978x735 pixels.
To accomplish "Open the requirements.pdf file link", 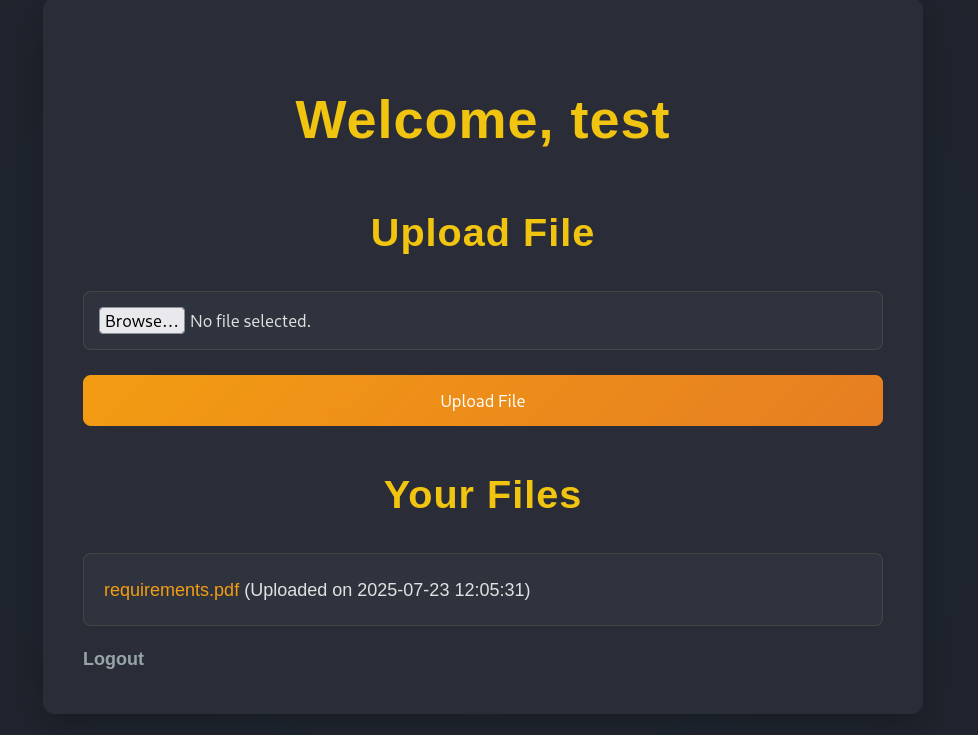I will 171,590.
